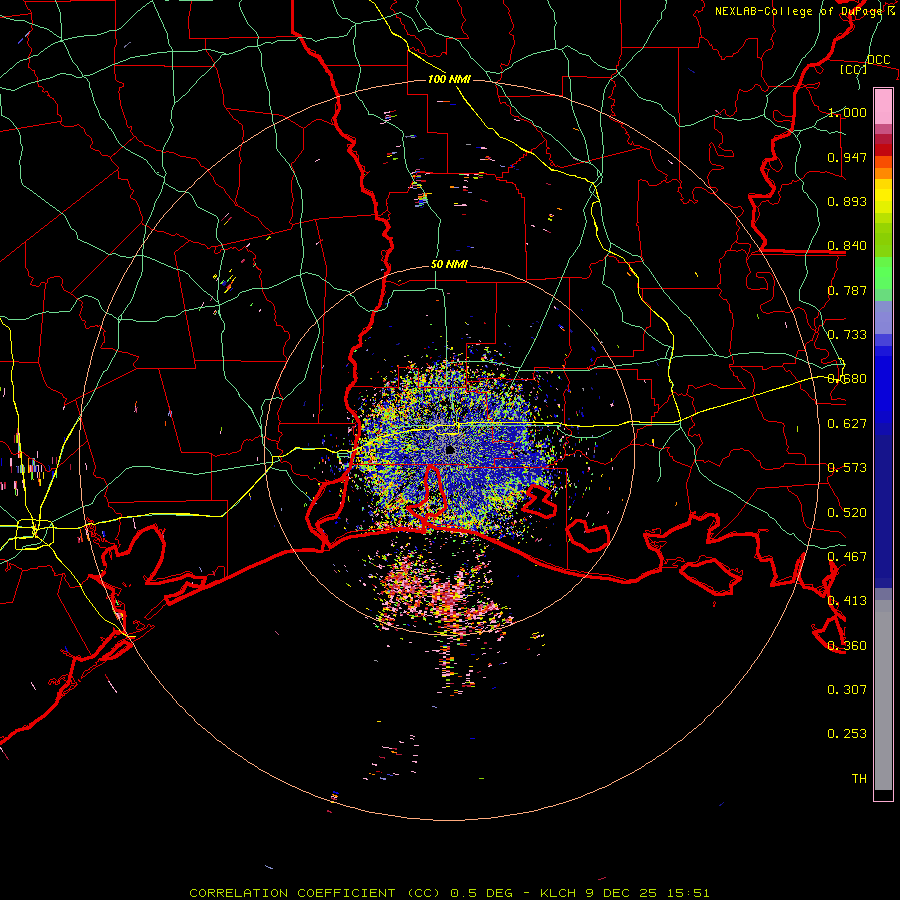Click the black radar site dot at the map center

(x=450, y=450)
